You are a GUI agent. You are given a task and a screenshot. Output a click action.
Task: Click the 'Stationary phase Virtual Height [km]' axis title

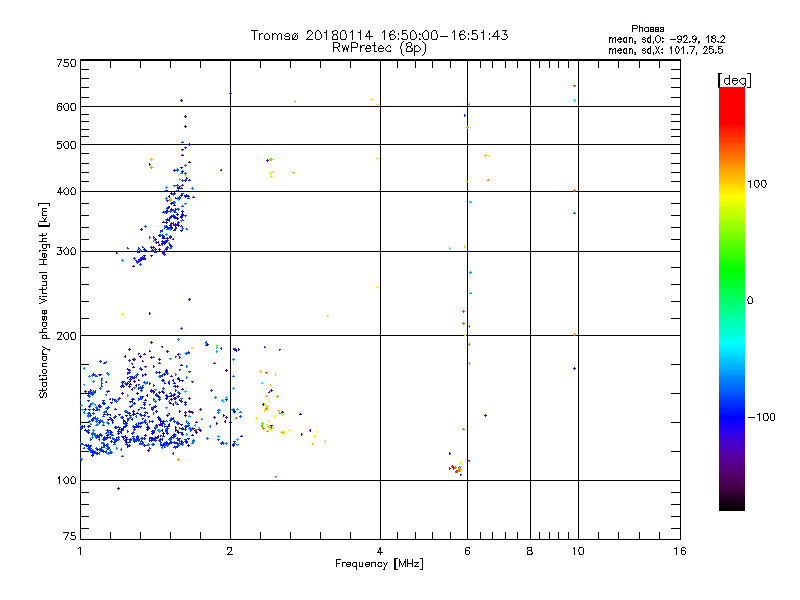44,300
